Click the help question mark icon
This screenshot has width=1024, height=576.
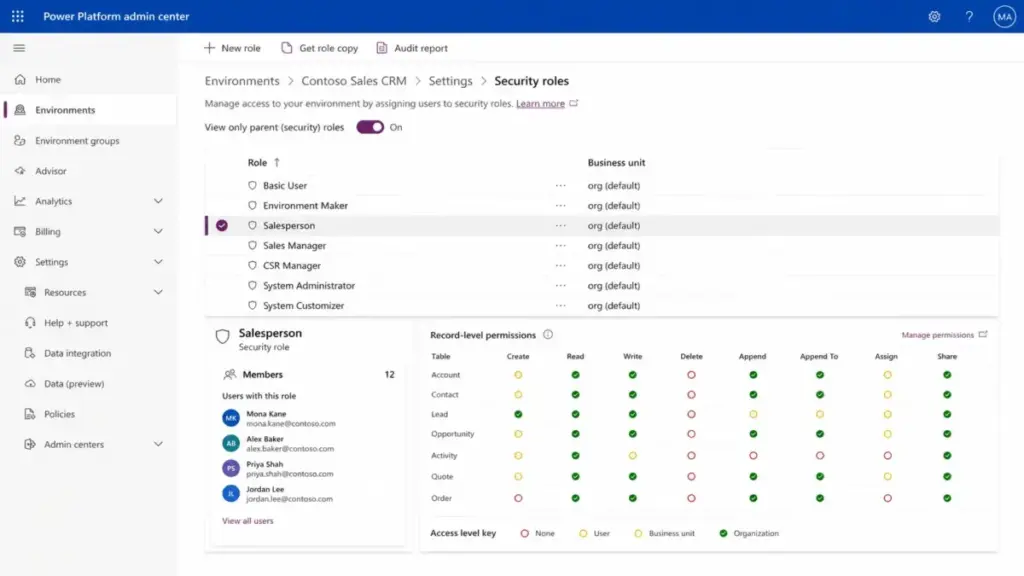pyautogui.click(x=969, y=16)
